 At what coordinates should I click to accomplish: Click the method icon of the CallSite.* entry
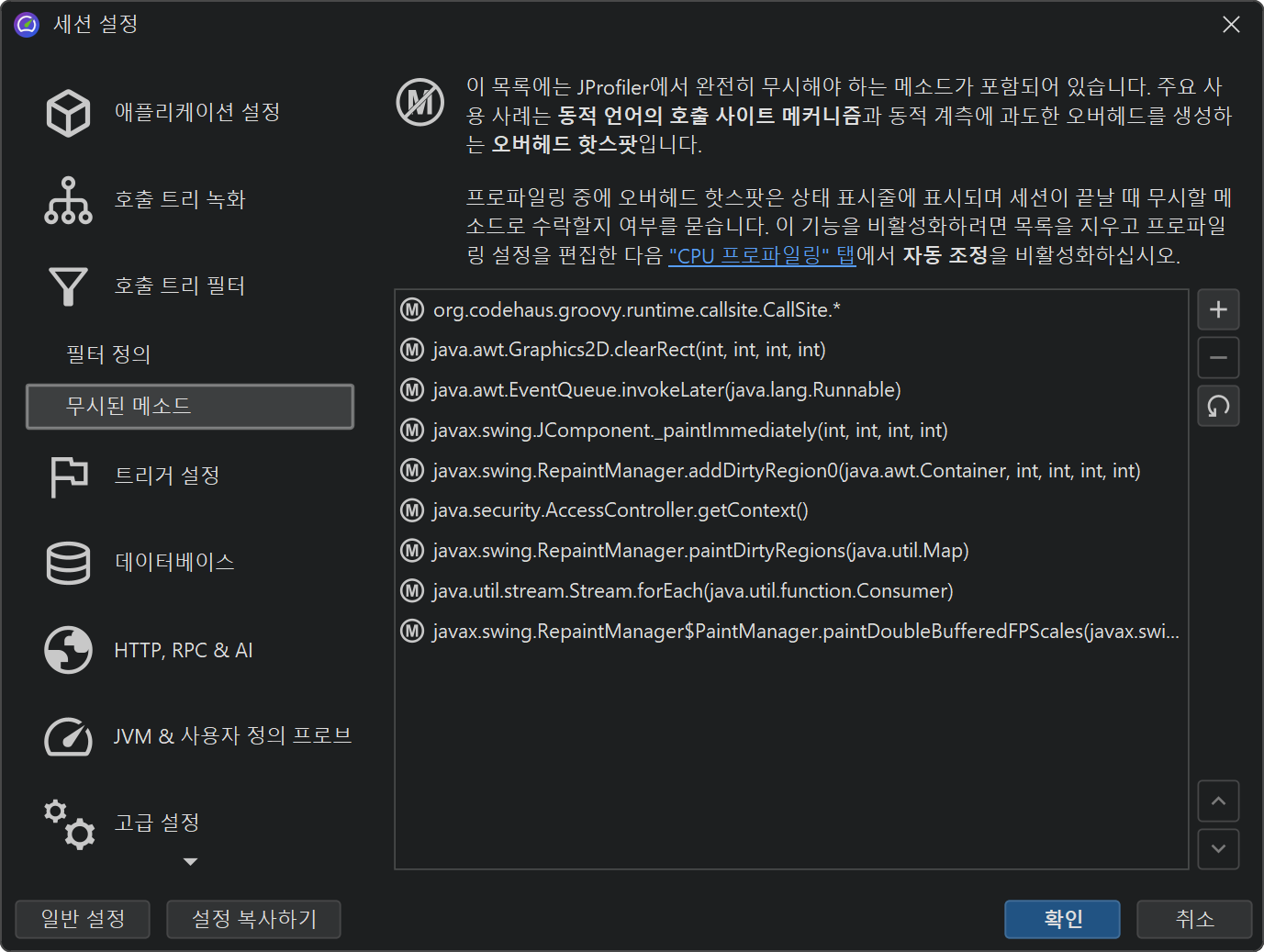pyautogui.click(x=412, y=309)
